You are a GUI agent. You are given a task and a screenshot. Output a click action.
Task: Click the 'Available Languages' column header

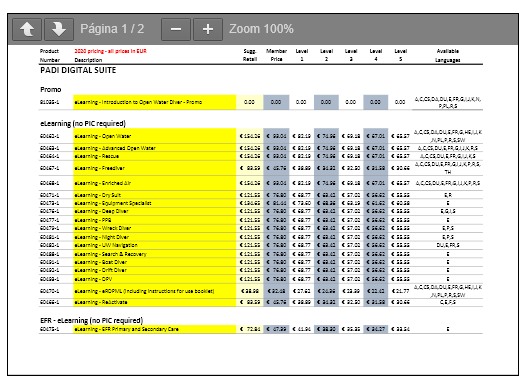click(448, 55)
